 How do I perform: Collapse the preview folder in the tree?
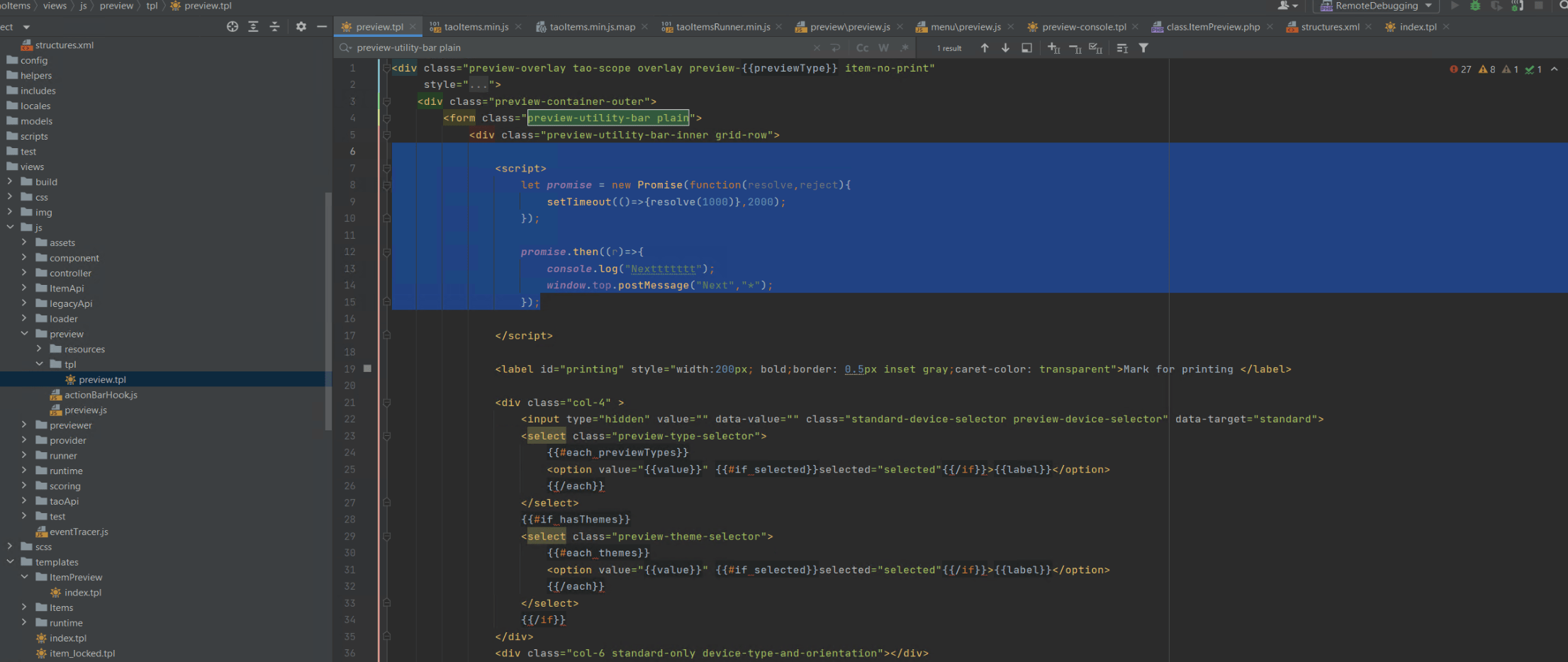click(23, 334)
